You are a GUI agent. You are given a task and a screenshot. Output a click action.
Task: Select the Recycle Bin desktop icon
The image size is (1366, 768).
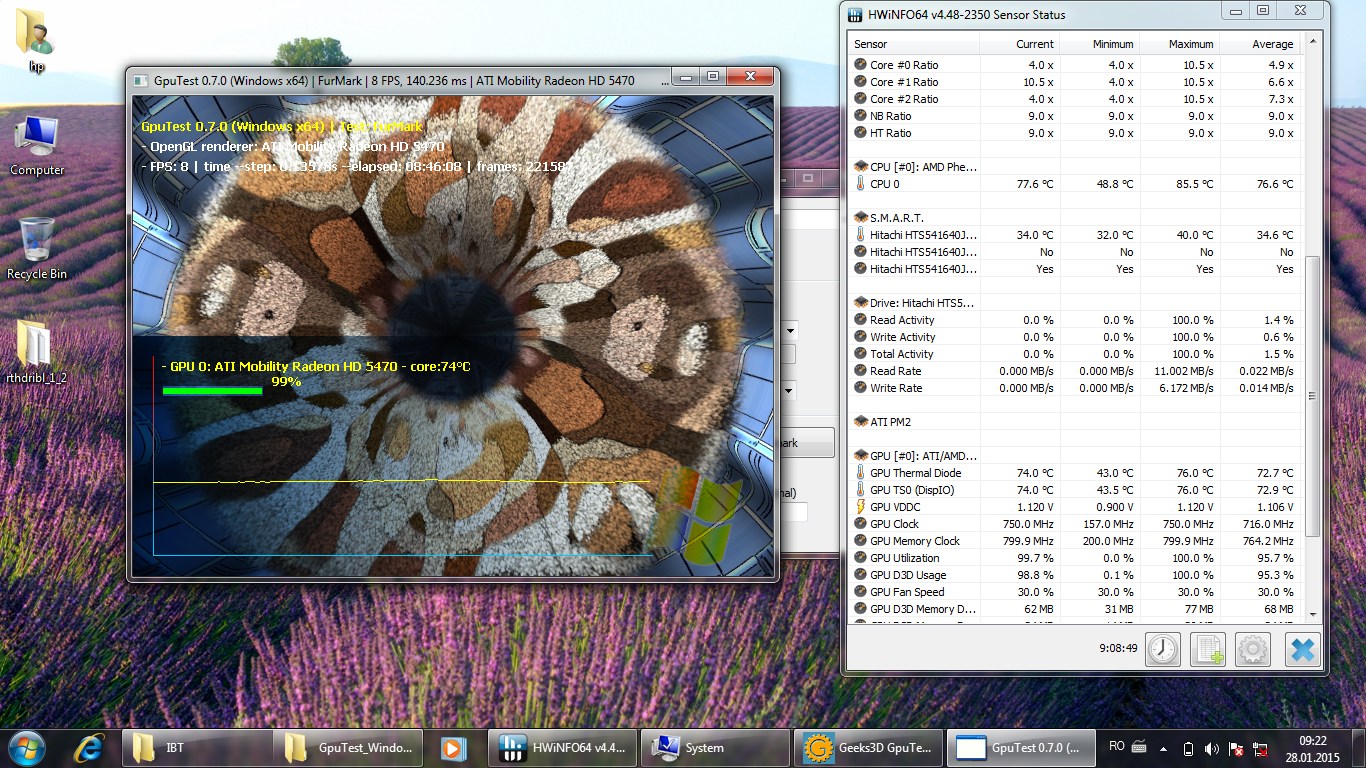pyautogui.click(x=37, y=248)
